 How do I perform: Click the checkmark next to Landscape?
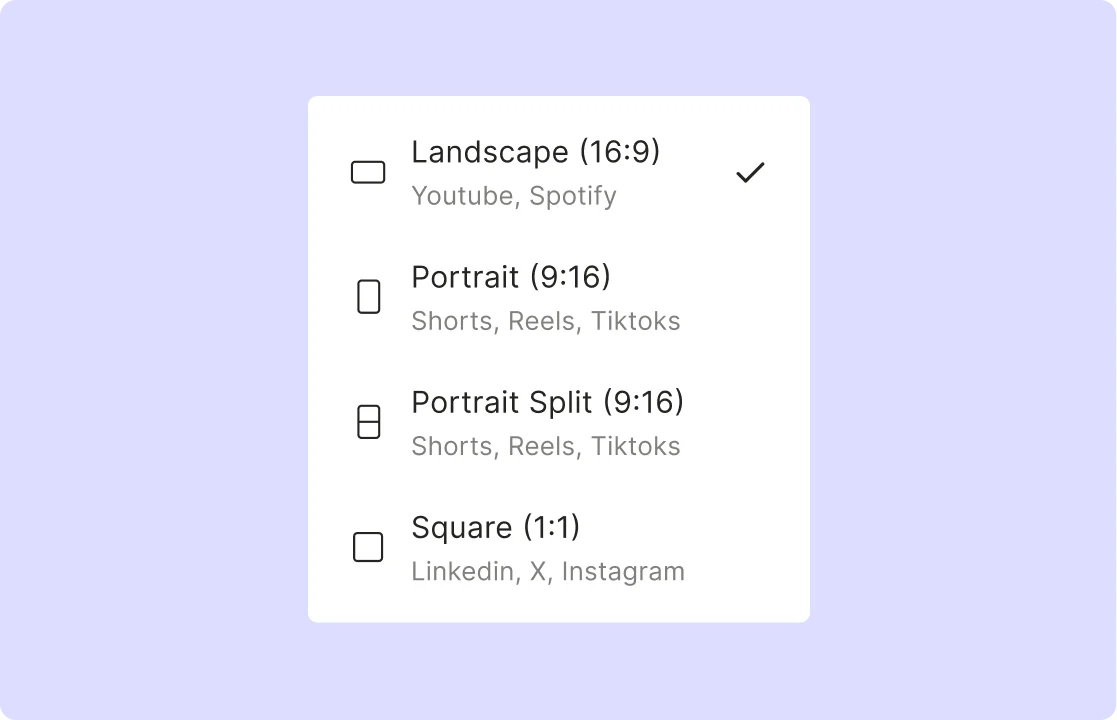coord(751,172)
